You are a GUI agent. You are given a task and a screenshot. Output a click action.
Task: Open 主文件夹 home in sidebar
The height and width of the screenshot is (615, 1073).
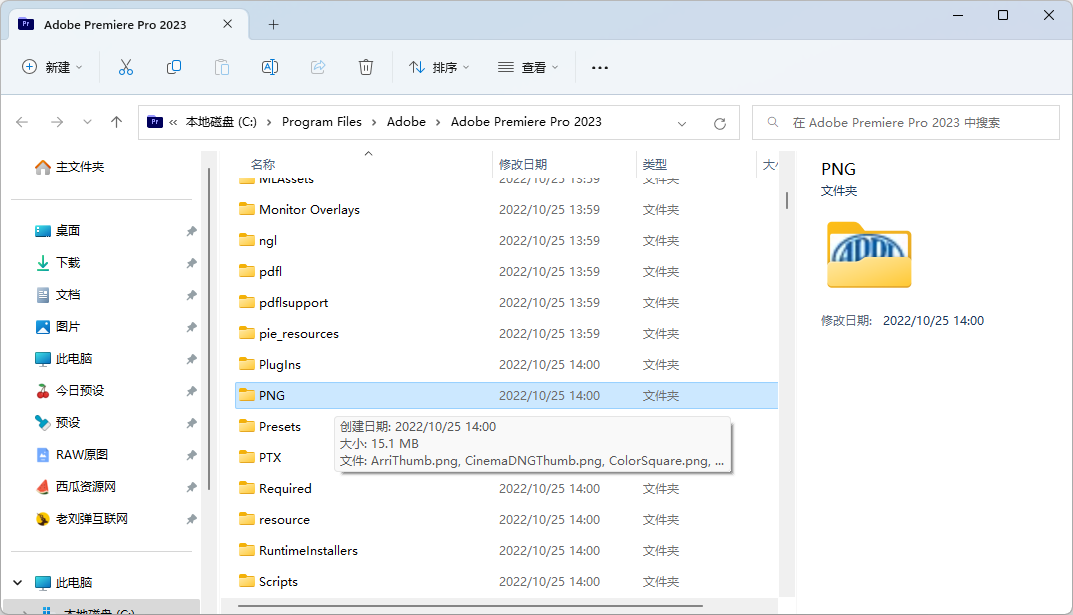70,167
